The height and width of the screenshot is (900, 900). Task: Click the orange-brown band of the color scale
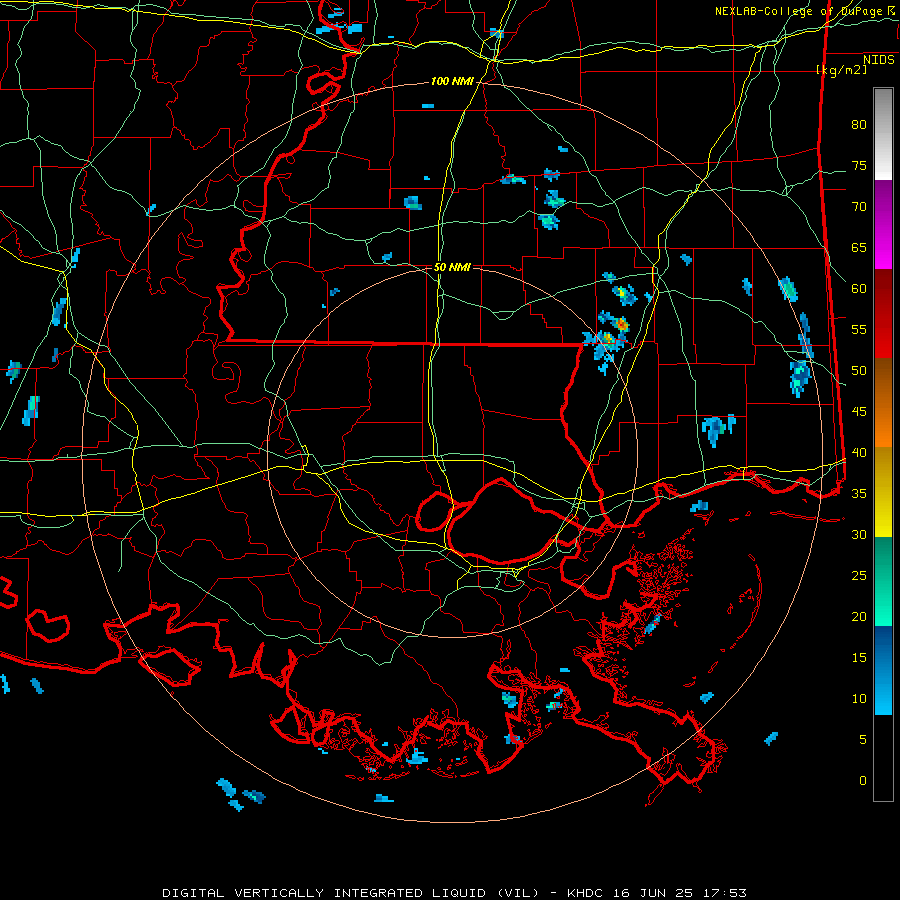coord(883,402)
